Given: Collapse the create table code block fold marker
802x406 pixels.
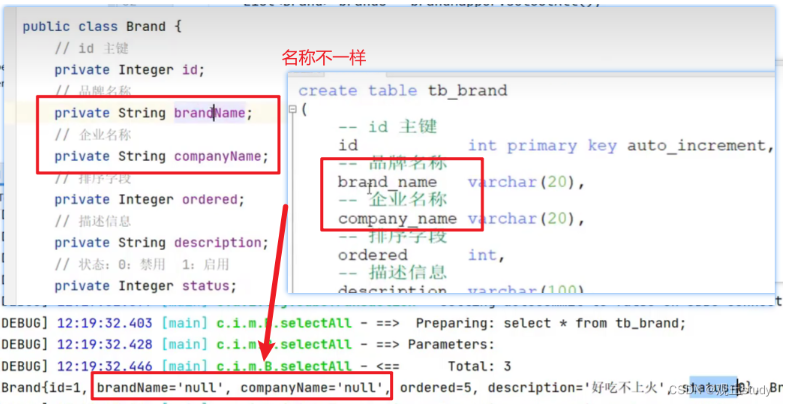Looking at the screenshot, I should pos(293,109).
